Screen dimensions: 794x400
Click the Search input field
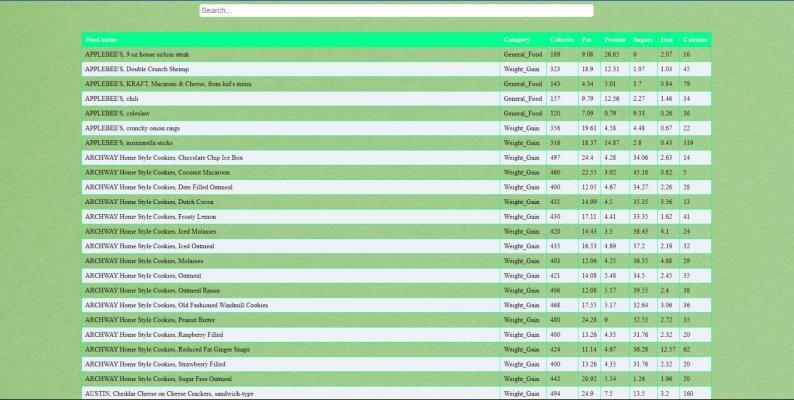tap(396, 11)
